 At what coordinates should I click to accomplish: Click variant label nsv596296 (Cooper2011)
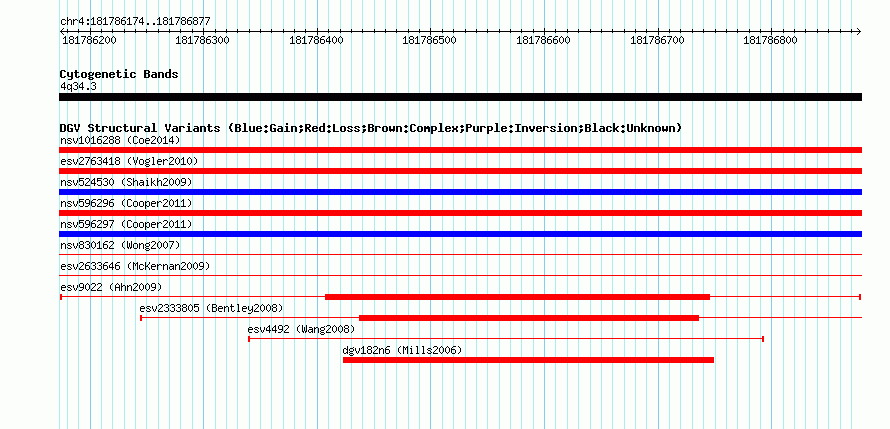[126, 203]
